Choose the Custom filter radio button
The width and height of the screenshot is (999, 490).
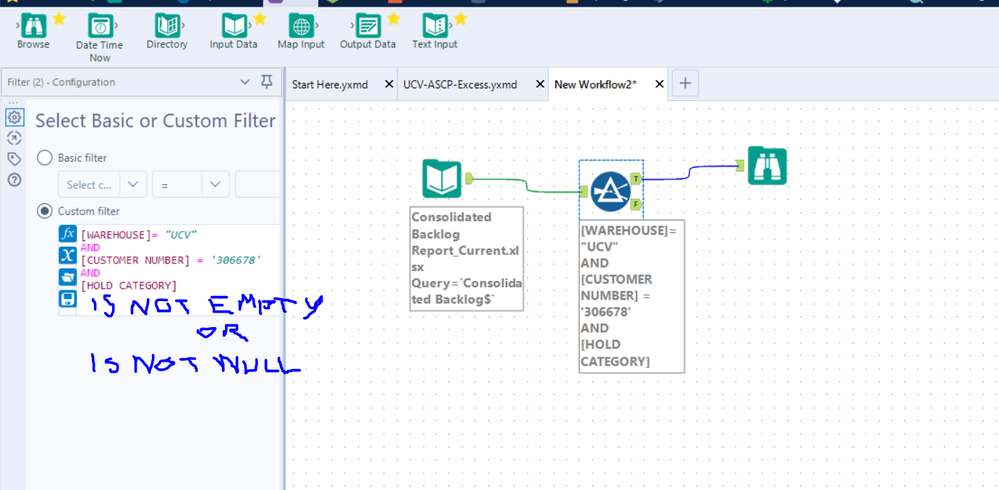pyautogui.click(x=45, y=210)
